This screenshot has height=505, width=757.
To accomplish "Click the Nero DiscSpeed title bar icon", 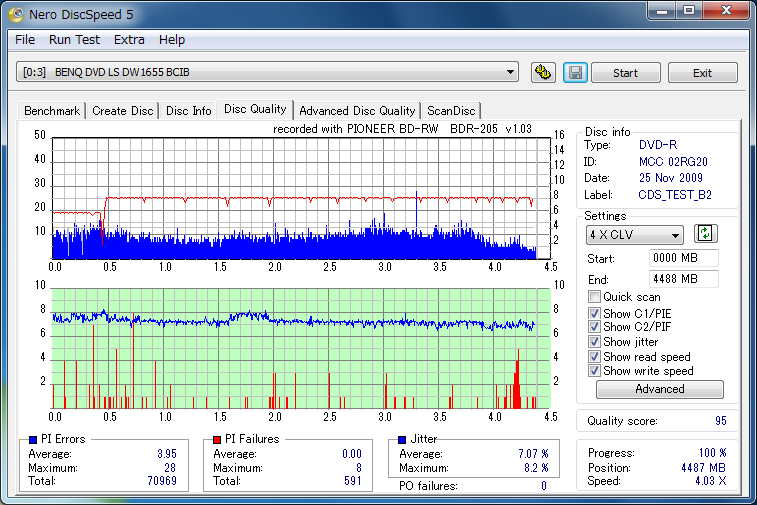I will tap(16, 14).
